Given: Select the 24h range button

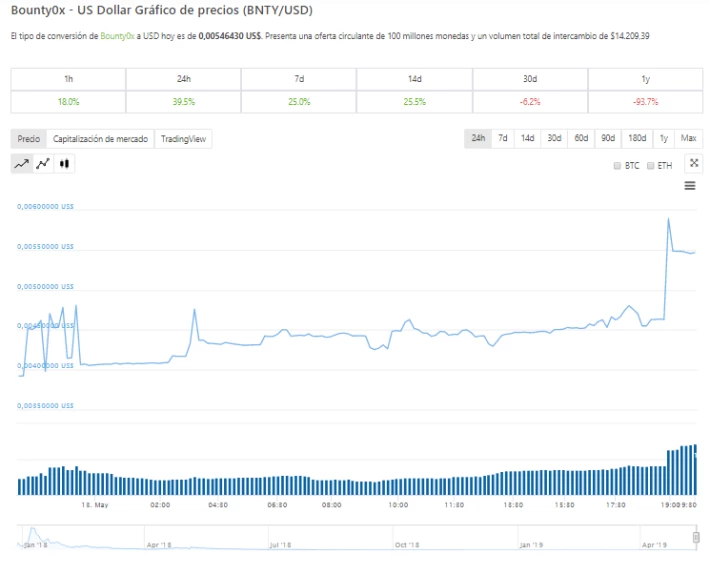Looking at the screenshot, I should point(478,138).
